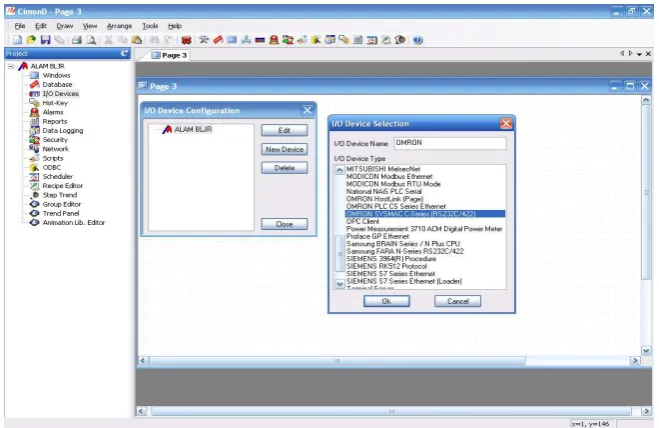Open the Draw menu

pos(65,26)
